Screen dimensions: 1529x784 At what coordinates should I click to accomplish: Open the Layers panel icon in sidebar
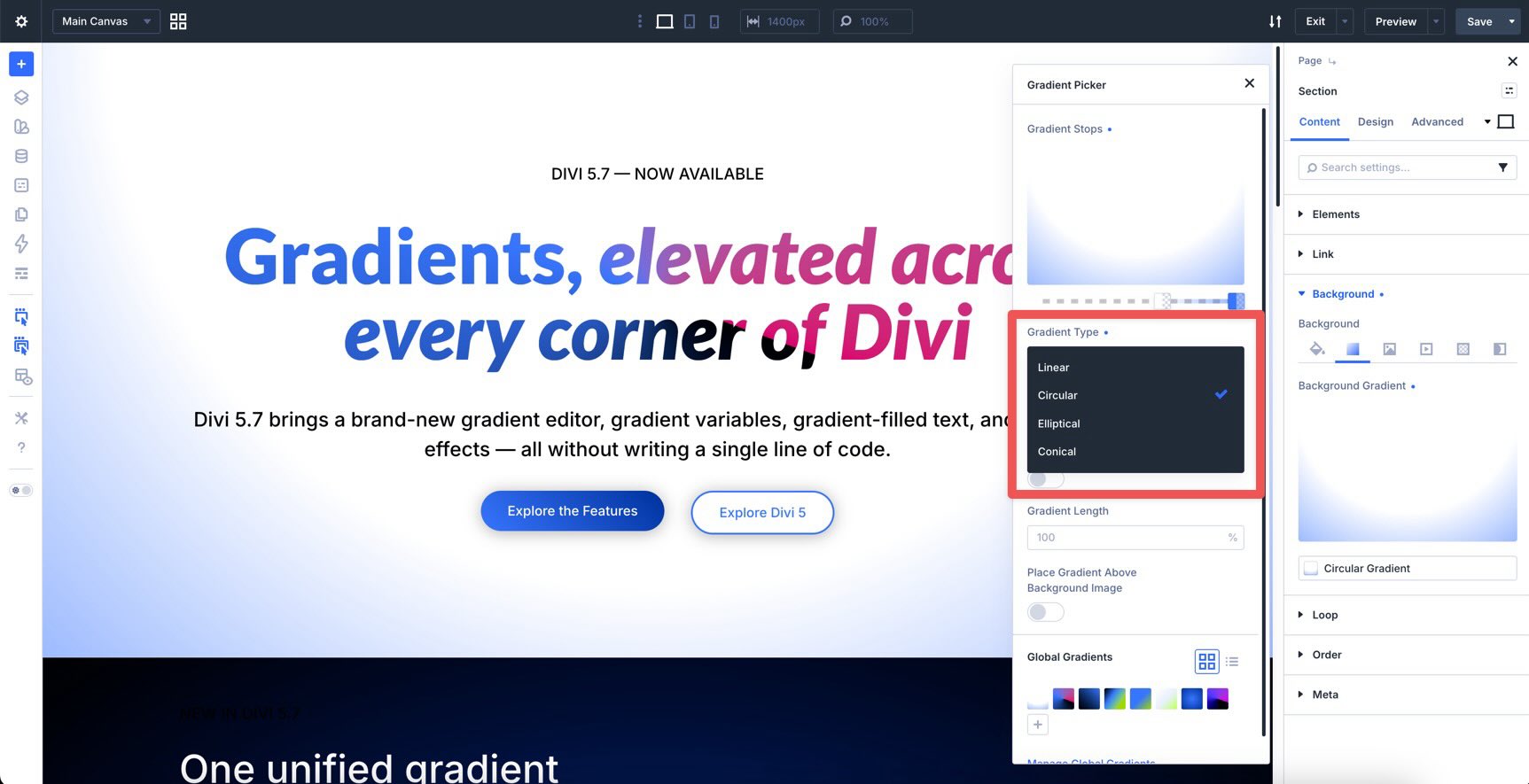tap(21, 97)
